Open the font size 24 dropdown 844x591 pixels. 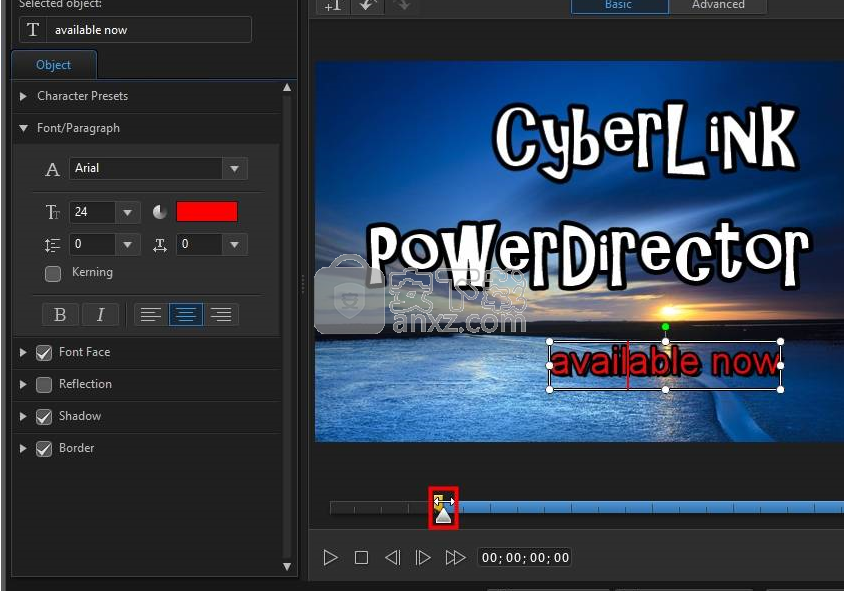point(128,212)
